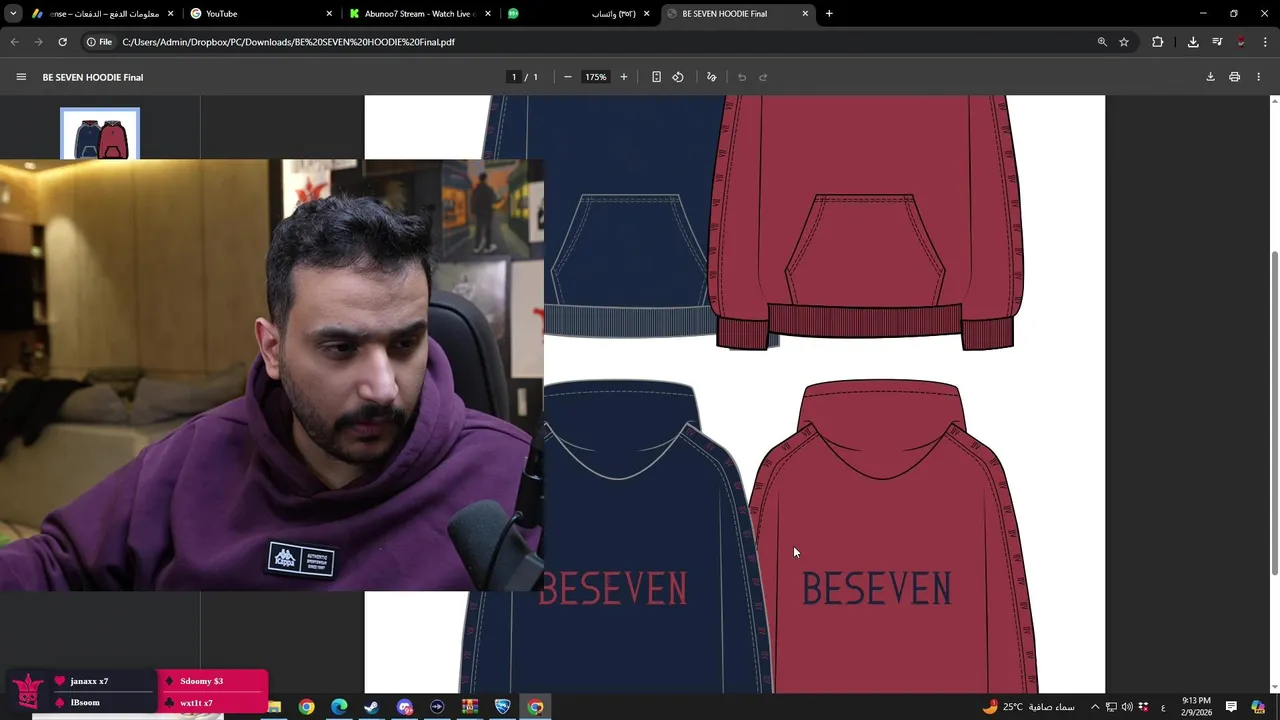
Task: Click the File site info chip
Action: pyautogui.click(x=99, y=42)
